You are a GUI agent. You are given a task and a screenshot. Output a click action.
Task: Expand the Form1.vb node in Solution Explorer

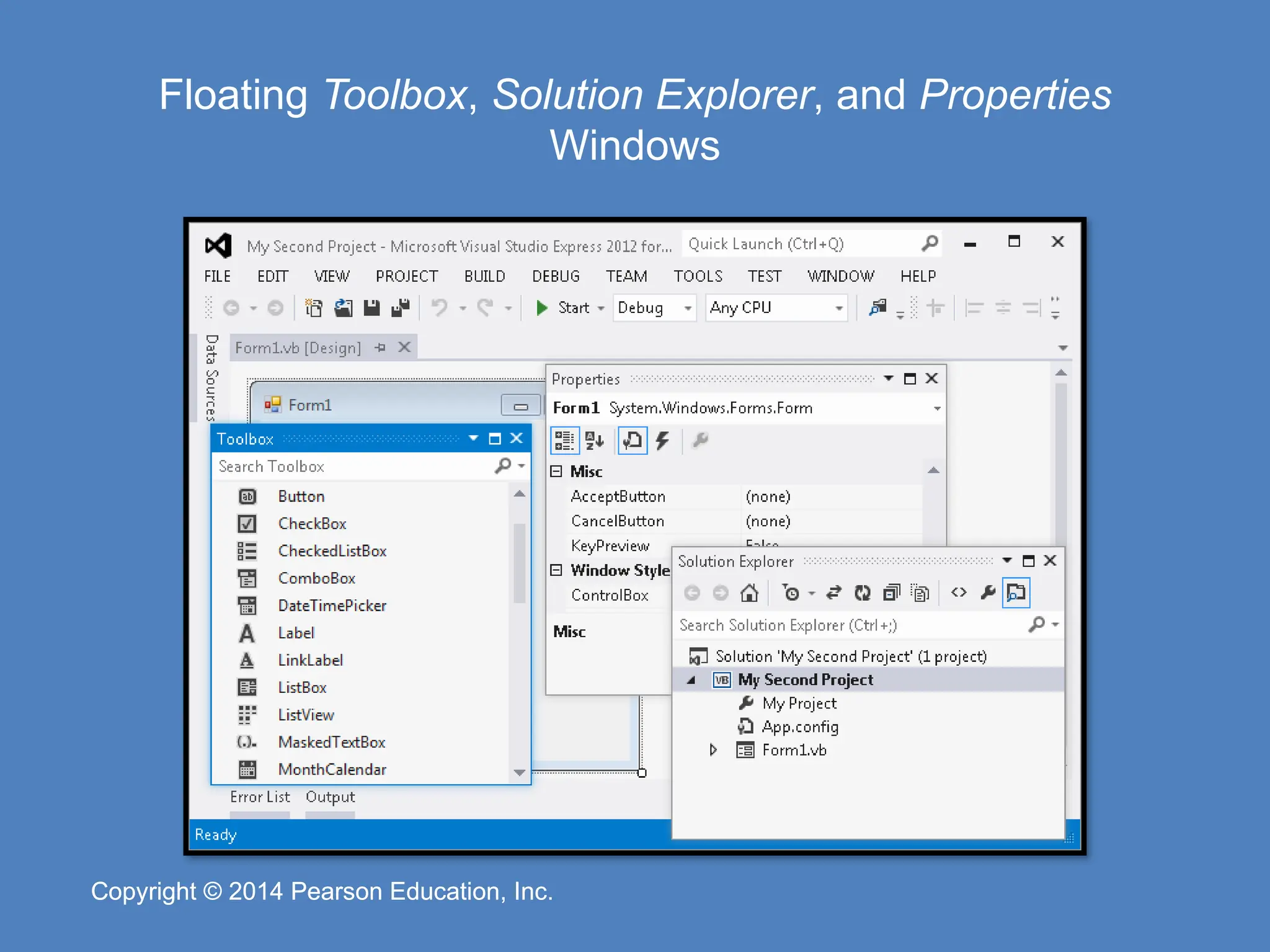click(713, 750)
